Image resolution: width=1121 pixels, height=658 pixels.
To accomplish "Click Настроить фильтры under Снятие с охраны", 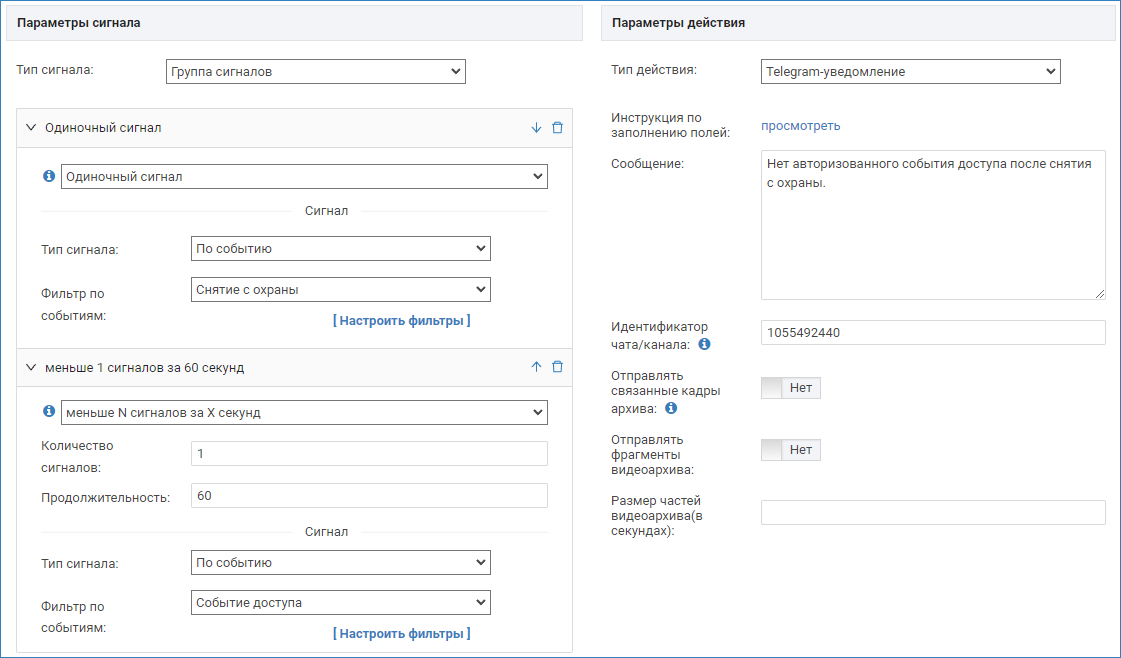I will pos(401,321).
